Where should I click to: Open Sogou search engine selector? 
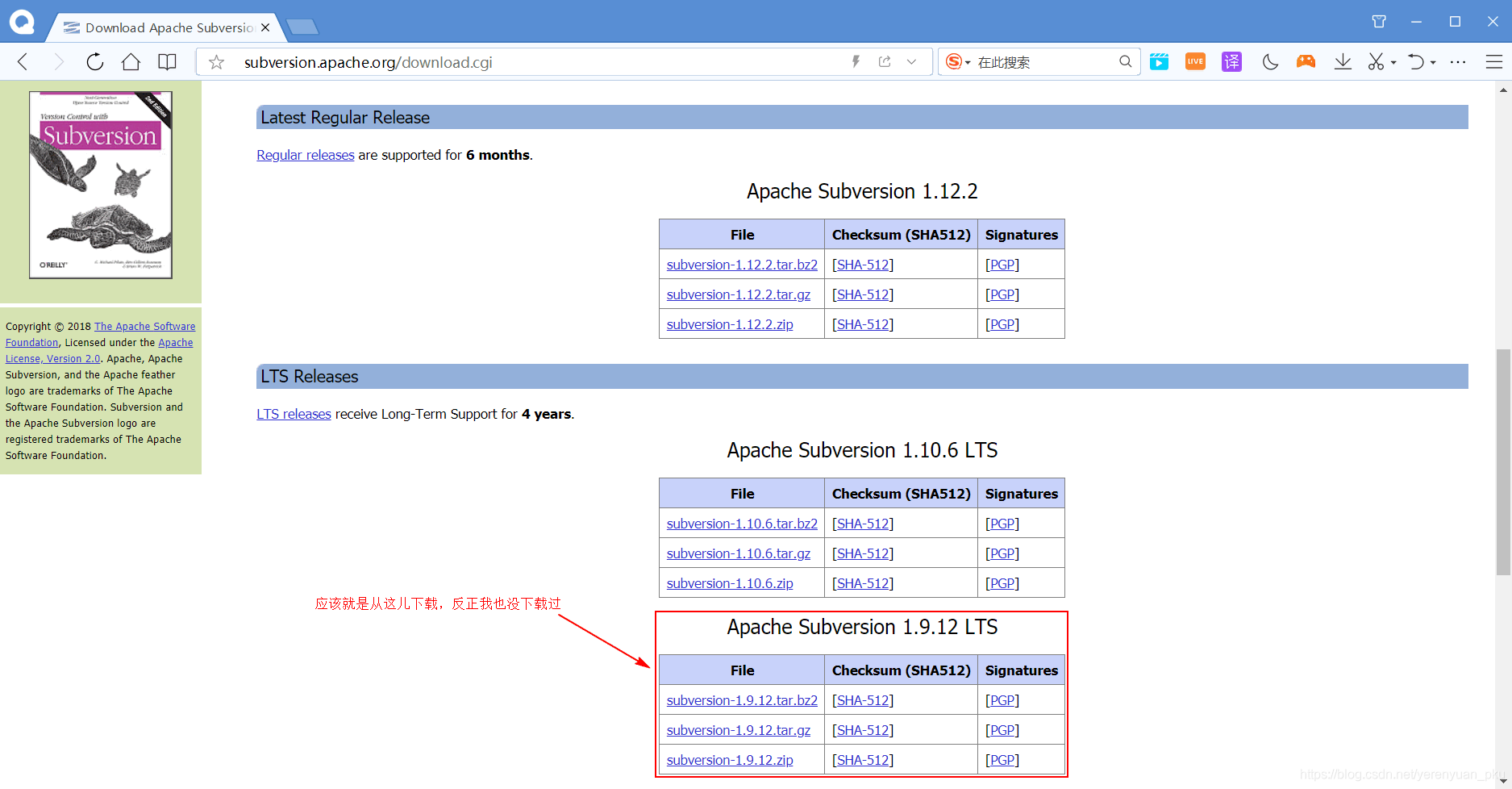pos(957,62)
